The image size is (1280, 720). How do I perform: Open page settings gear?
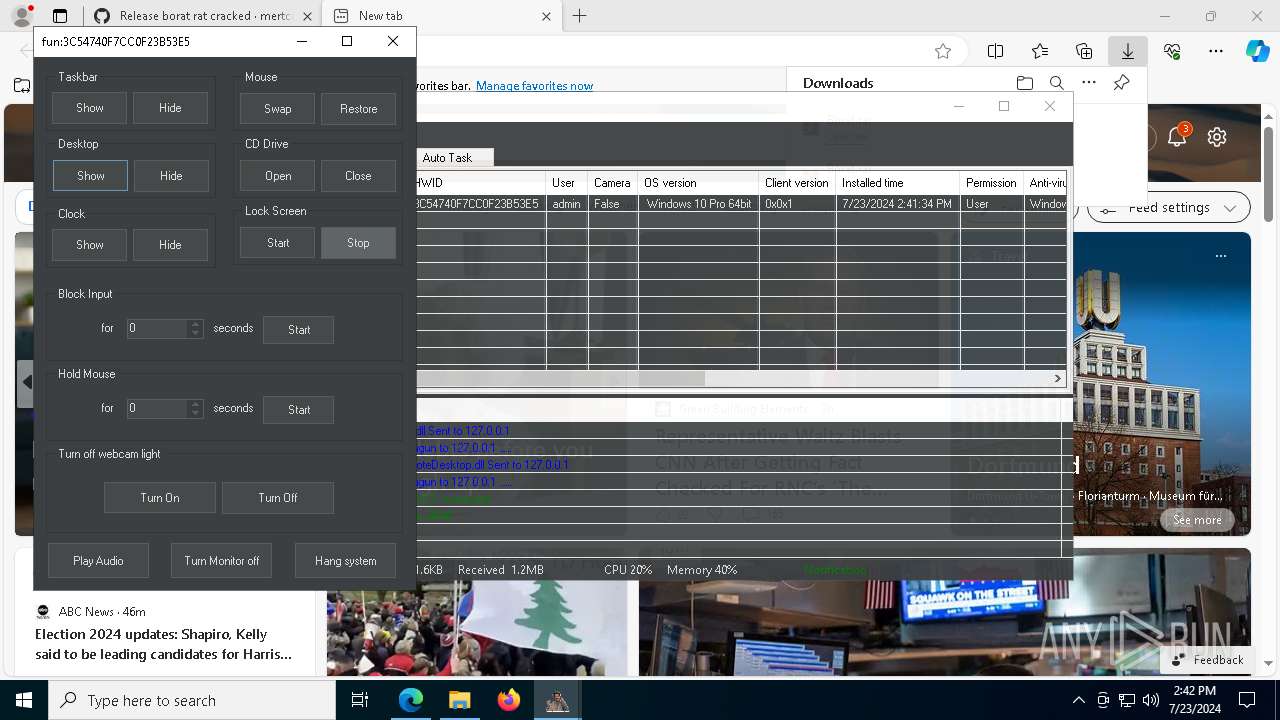click(x=1217, y=137)
